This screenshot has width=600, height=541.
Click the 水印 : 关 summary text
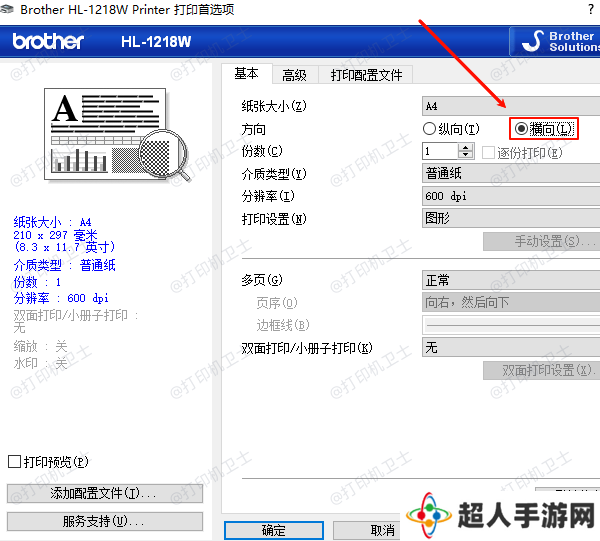(x=41, y=363)
